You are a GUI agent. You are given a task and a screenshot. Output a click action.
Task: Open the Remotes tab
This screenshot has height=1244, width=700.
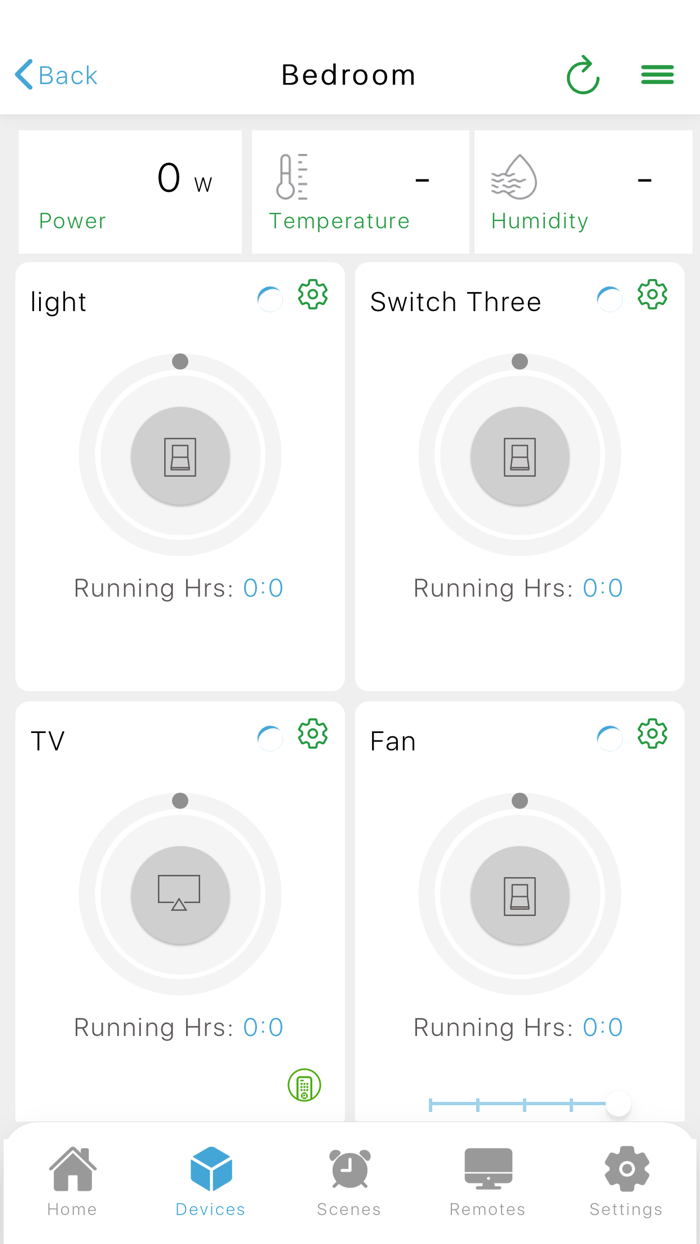(488, 1180)
